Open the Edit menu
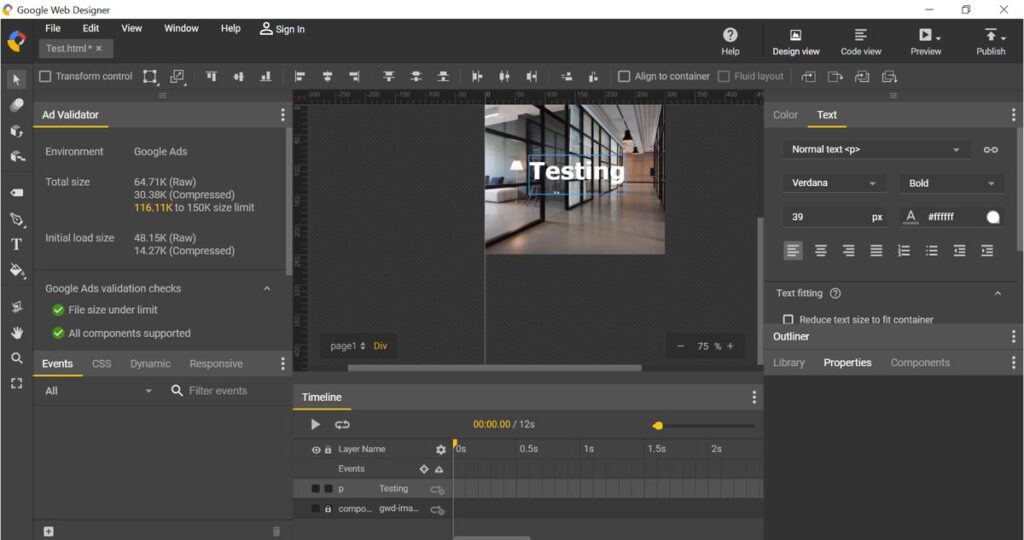This screenshot has height=540, width=1024. 91,28
